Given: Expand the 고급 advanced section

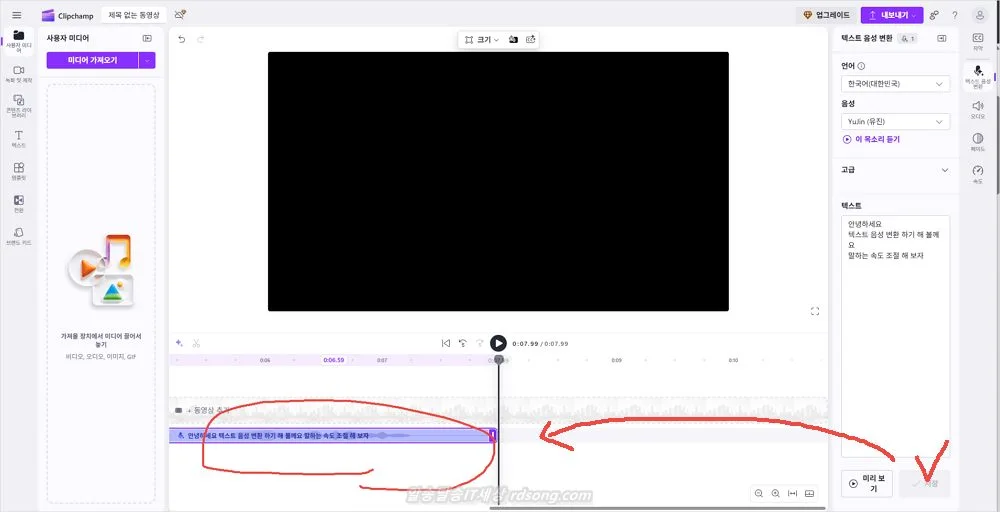Looking at the screenshot, I should pos(944,170).
